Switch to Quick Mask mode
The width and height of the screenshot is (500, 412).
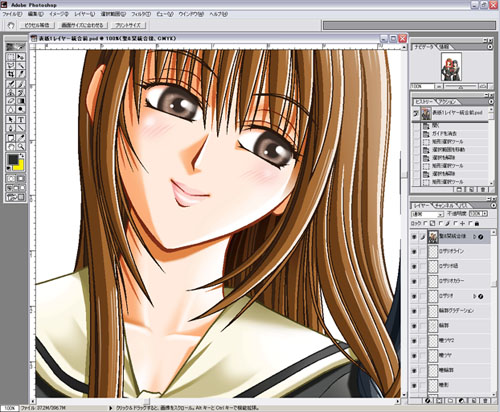coord(21,179)
